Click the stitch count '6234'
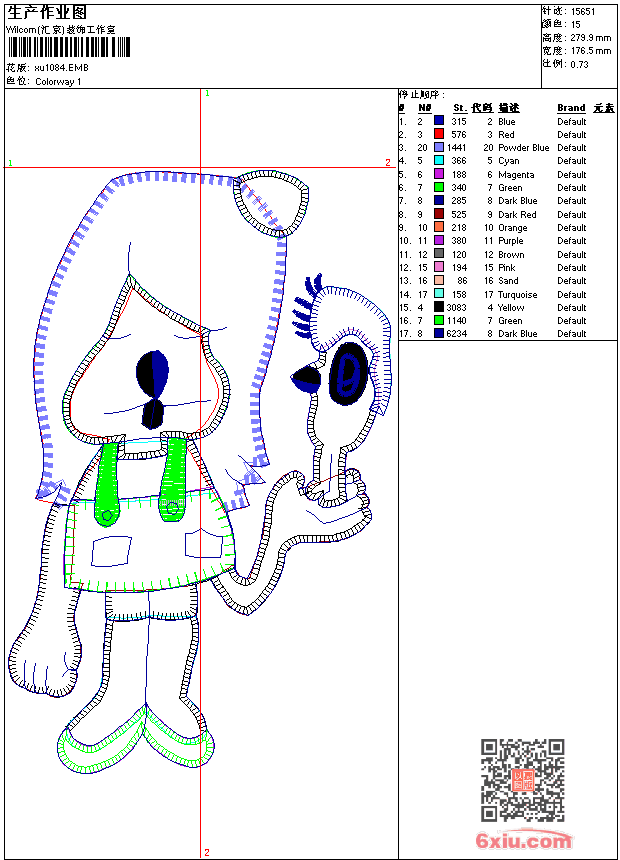This screenshot has width=620, height=860. (456, 333)
